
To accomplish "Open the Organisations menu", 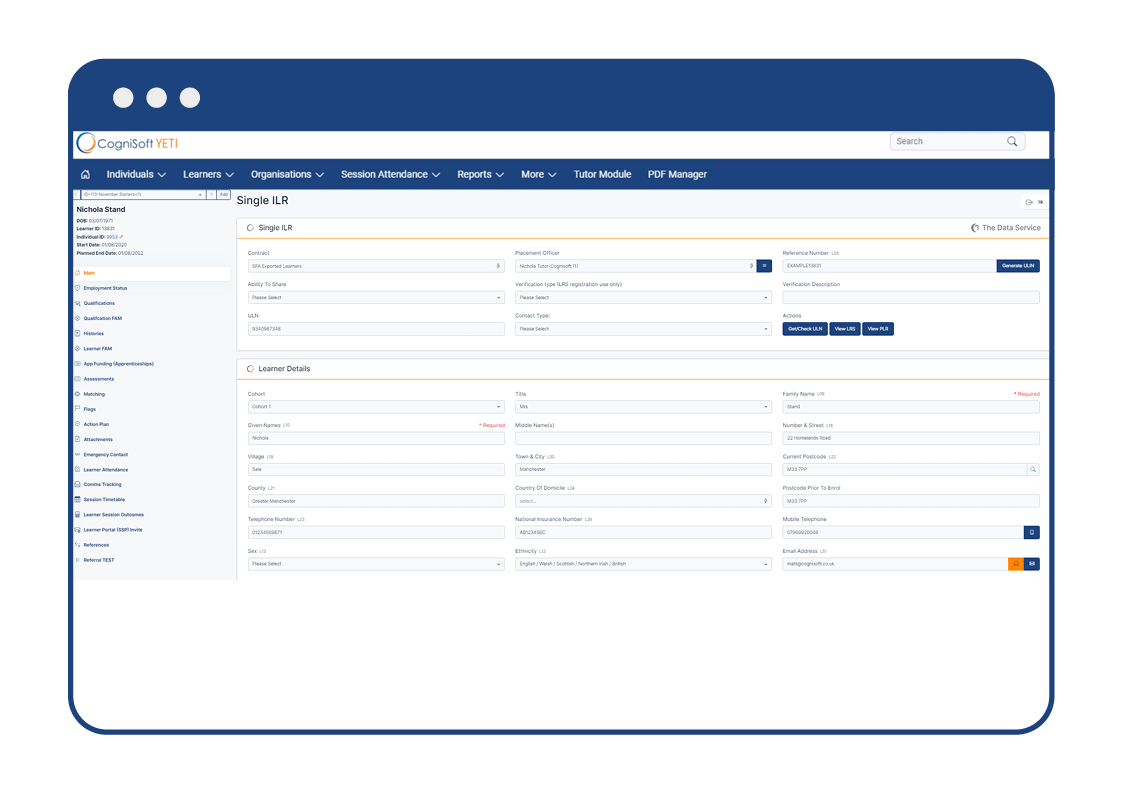I will (x=287, y=175).
